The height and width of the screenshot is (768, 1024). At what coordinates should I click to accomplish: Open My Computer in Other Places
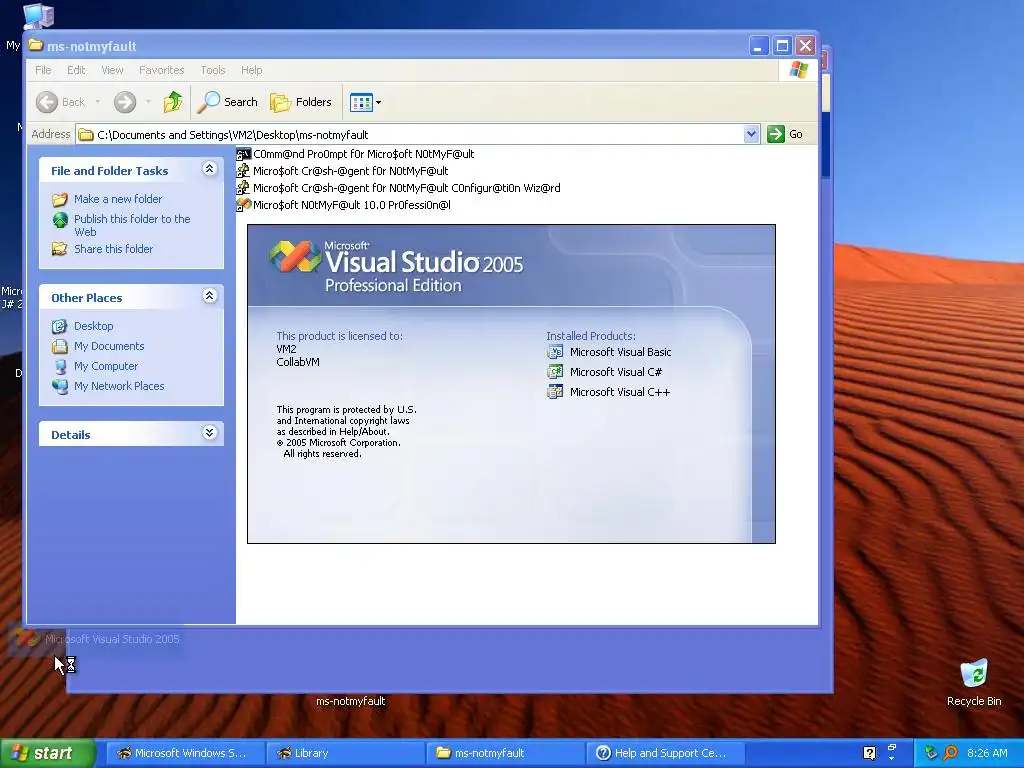pos(106,366)
